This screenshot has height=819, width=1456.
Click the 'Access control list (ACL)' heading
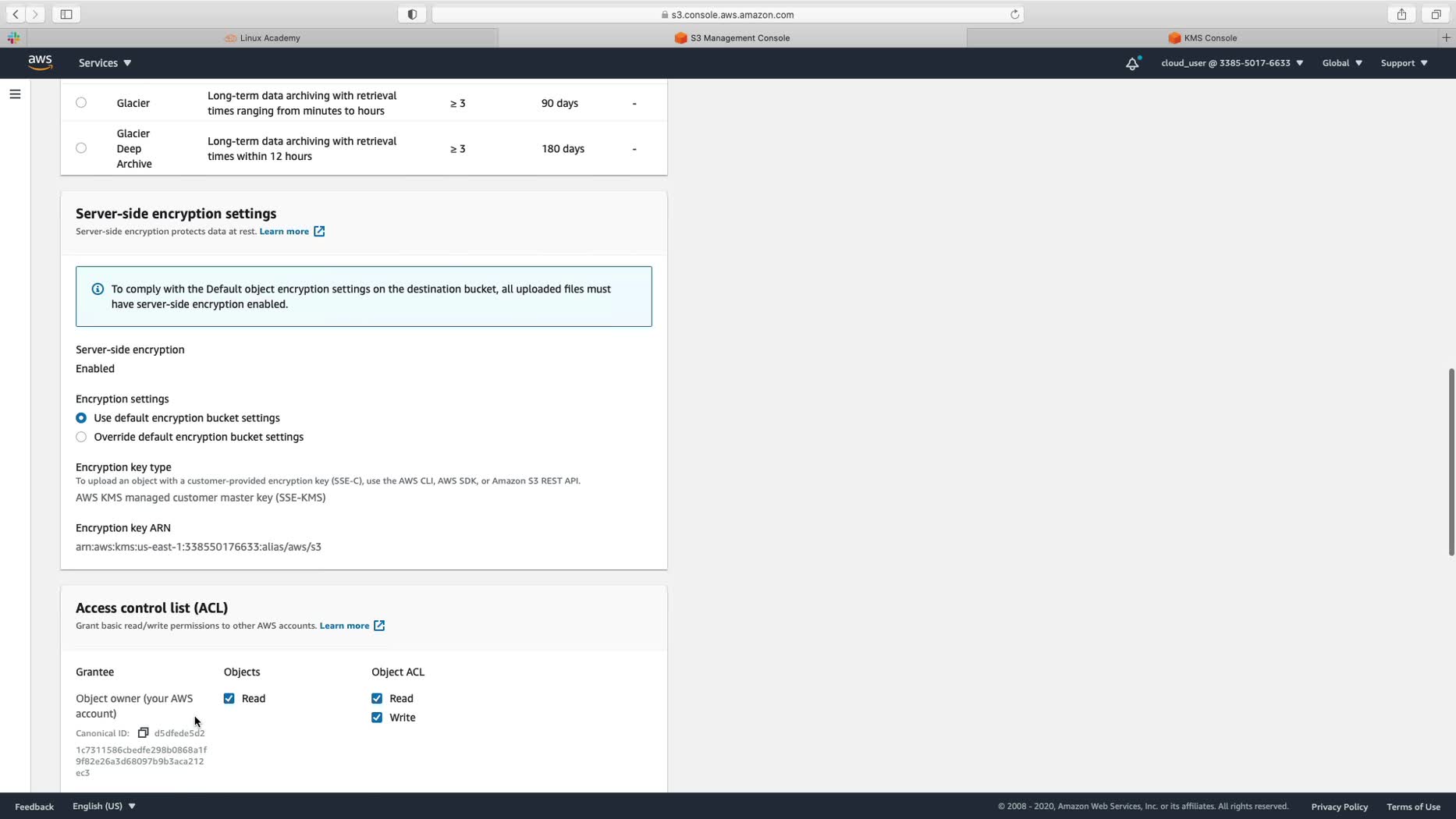coord(151,608)
